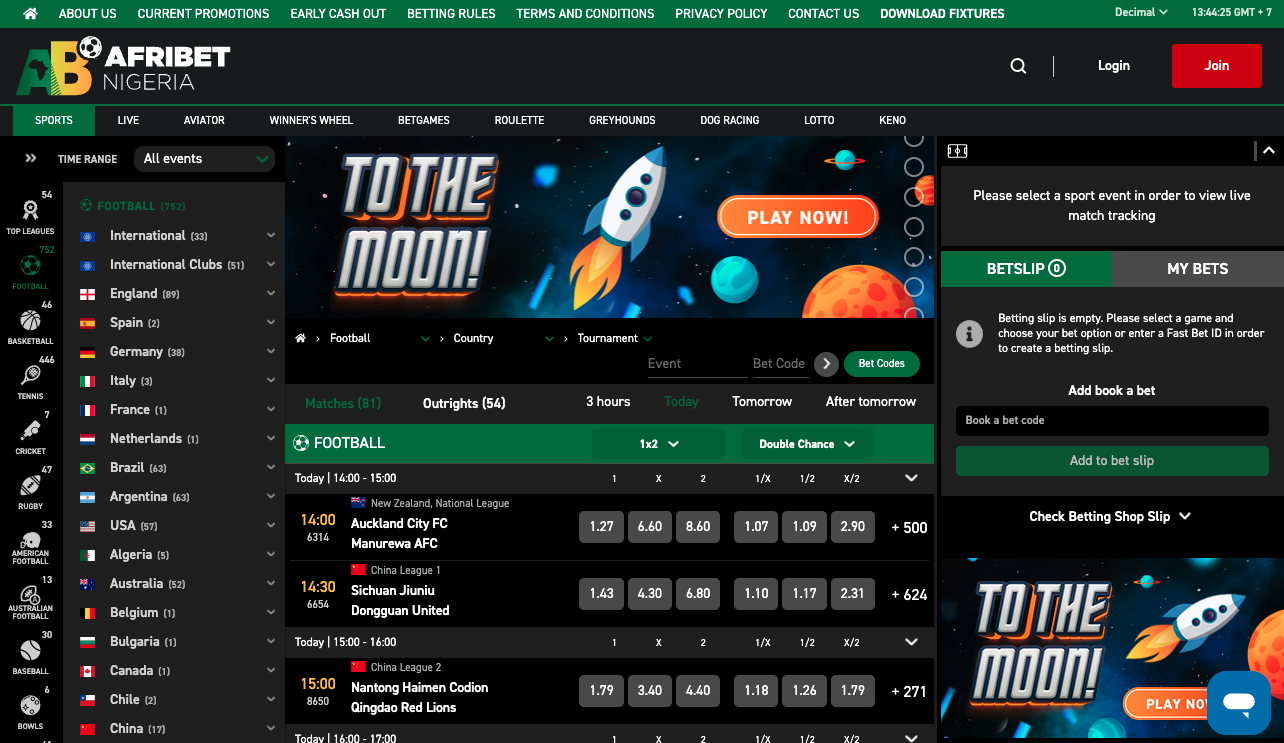Screen dimensions: 1284x743
Task: Open the All events time range dropdown
Action: 204,159
